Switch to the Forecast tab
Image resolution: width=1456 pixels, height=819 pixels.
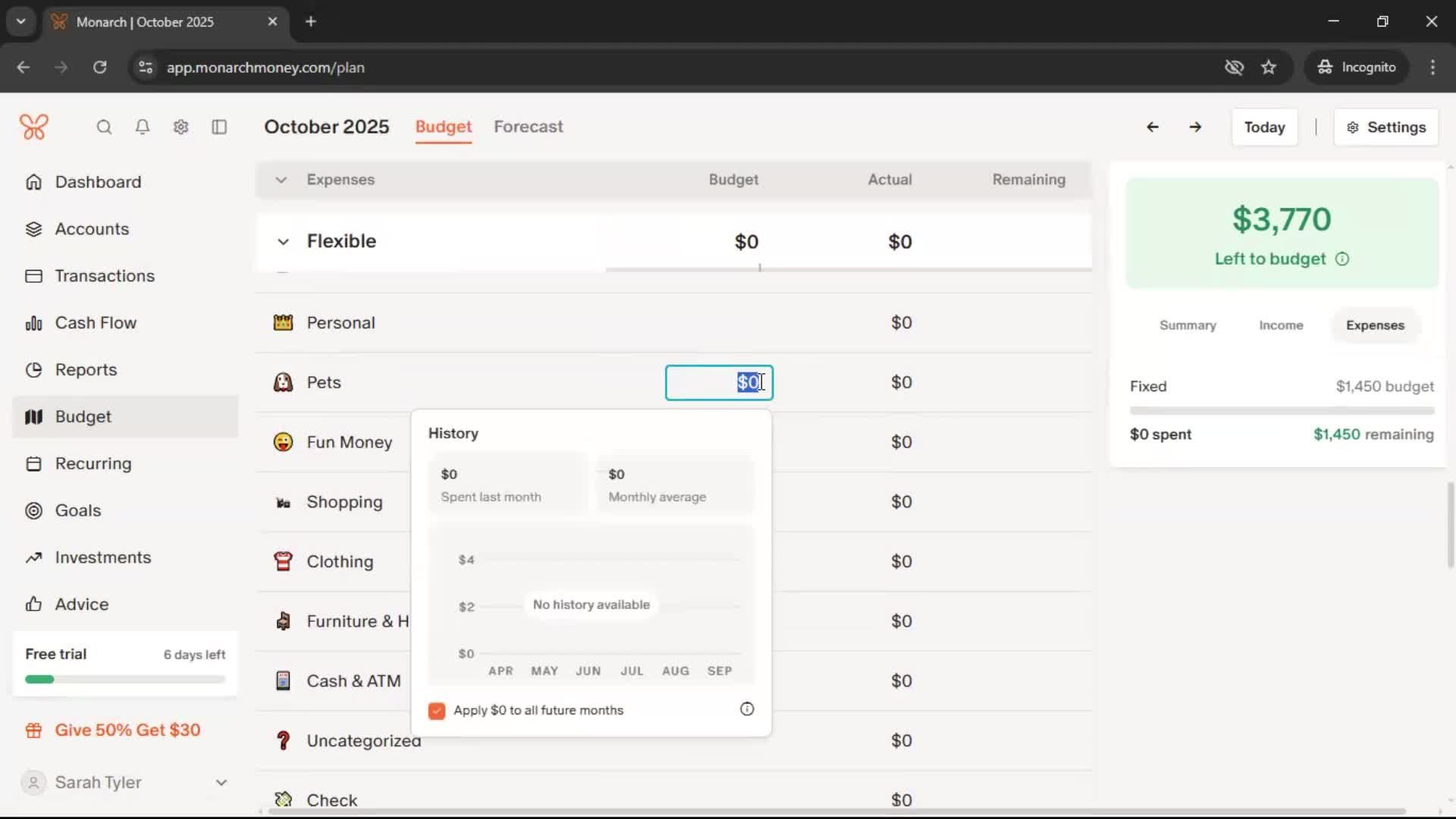coord(528,127)
